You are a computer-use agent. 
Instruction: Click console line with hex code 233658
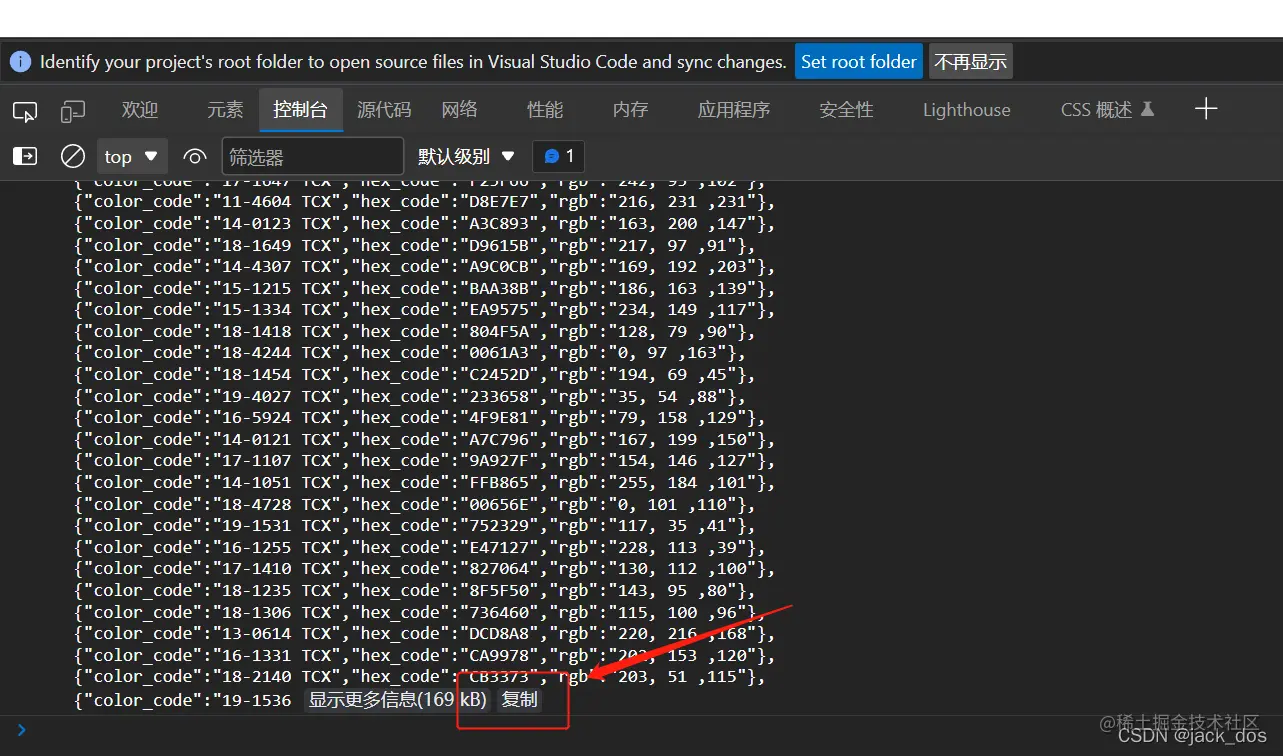(410, 396)
